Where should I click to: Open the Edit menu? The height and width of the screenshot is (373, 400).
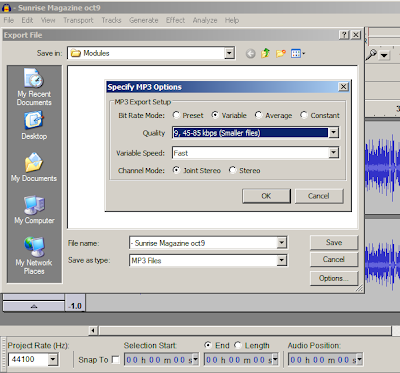coord(27,20)
